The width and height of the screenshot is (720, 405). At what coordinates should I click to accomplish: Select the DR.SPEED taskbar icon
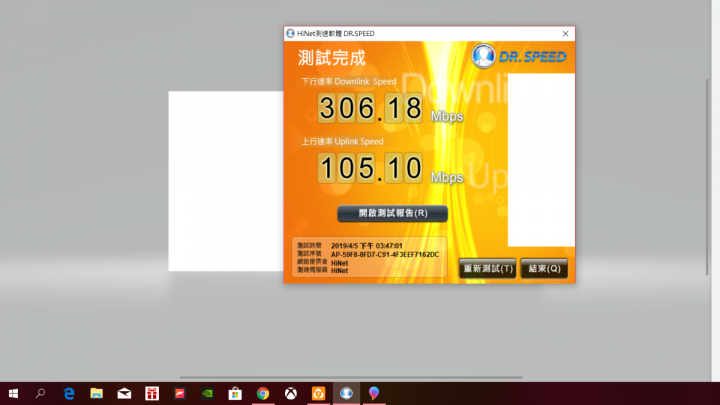[x=346, y=394]
